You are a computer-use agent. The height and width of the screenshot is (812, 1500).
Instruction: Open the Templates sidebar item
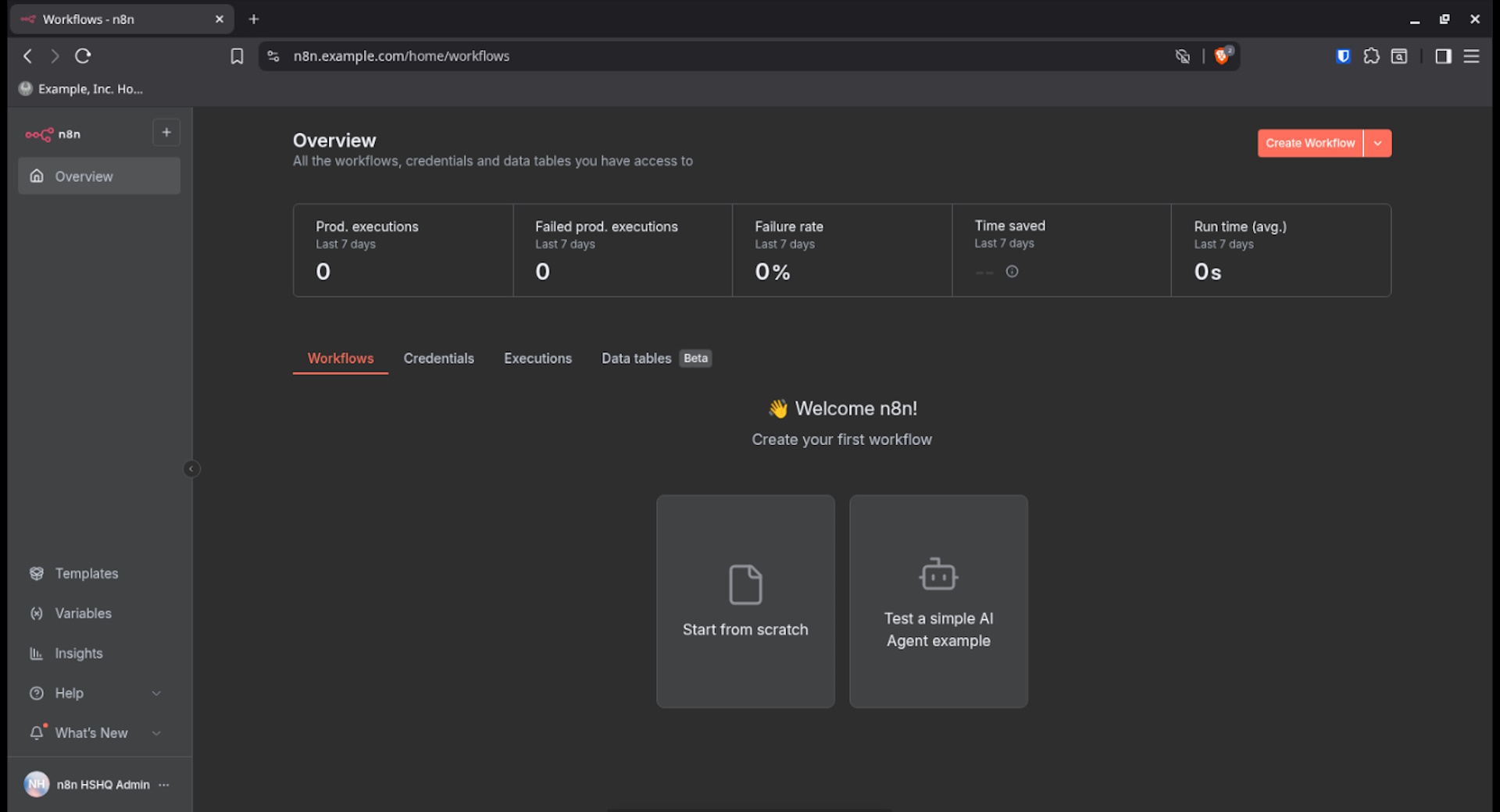click(x=86, y=573)
